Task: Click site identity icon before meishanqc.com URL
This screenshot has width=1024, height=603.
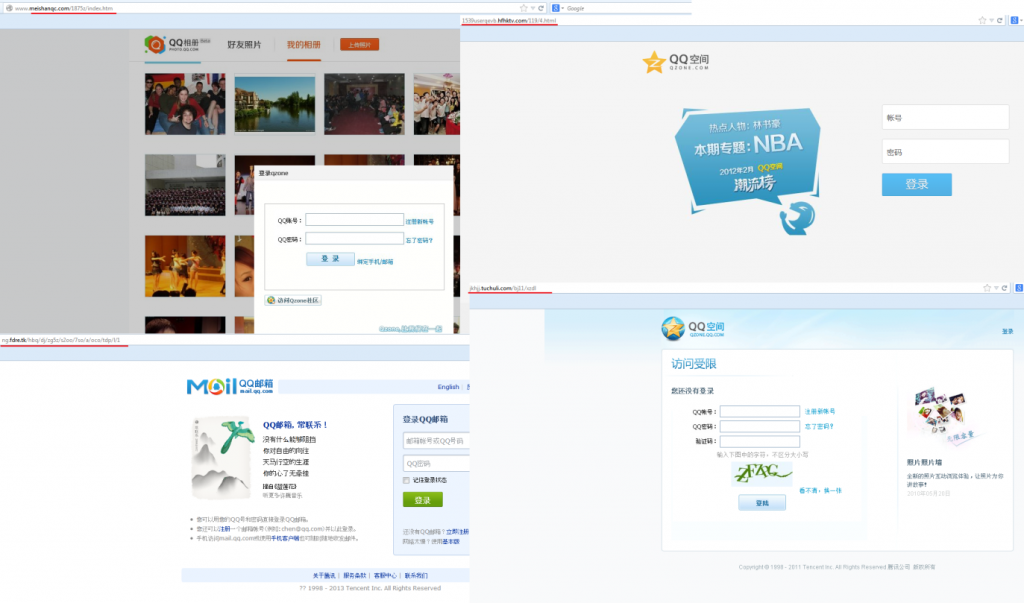Action: point(9,8)
